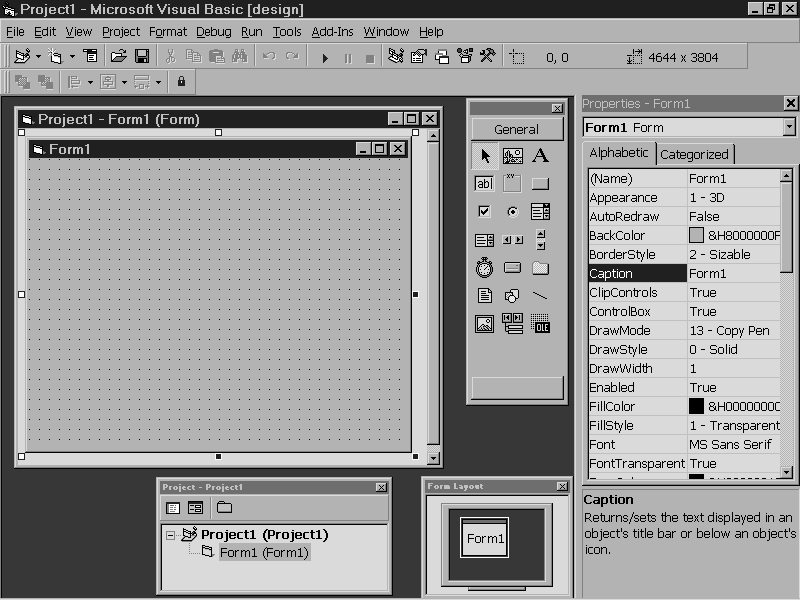Select the Data control tool
The image size is (800, 600).
click(x=512, y=323)
